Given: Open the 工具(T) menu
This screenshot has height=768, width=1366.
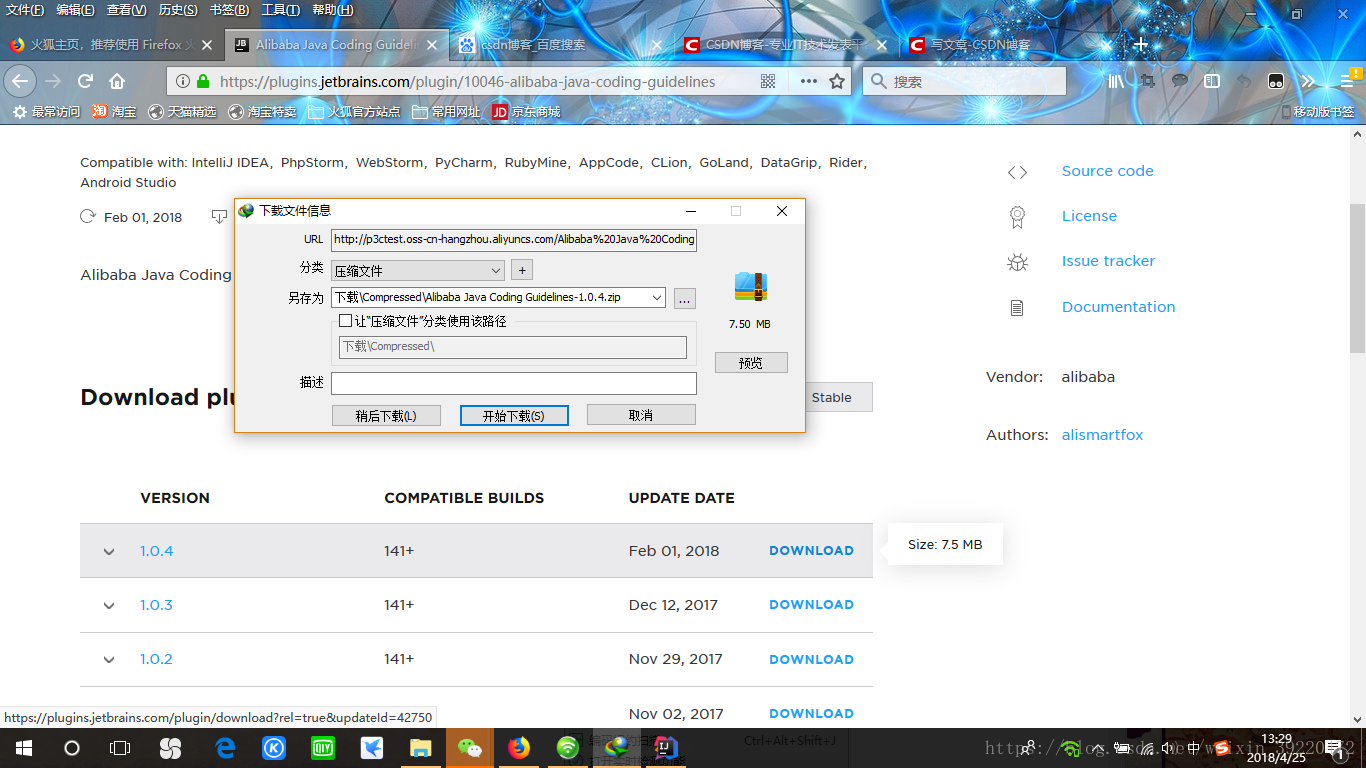Looking at the screenshot, I should [x=280, y=10].
